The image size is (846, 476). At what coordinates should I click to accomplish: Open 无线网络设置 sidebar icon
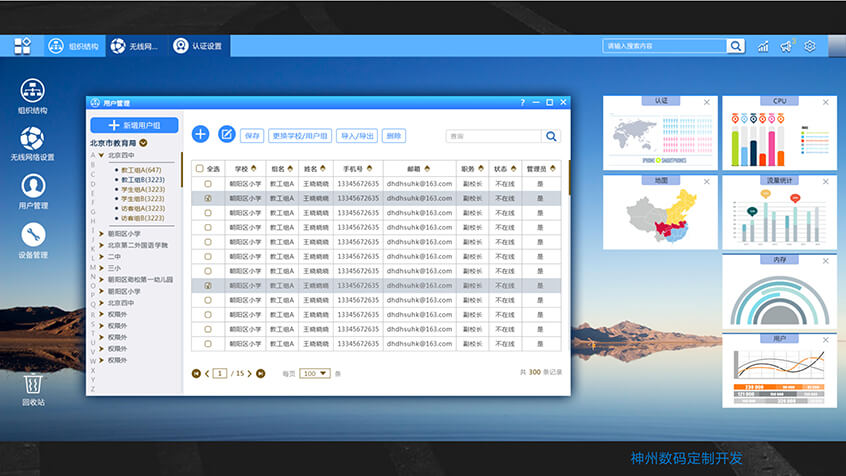tap(33, 138)
